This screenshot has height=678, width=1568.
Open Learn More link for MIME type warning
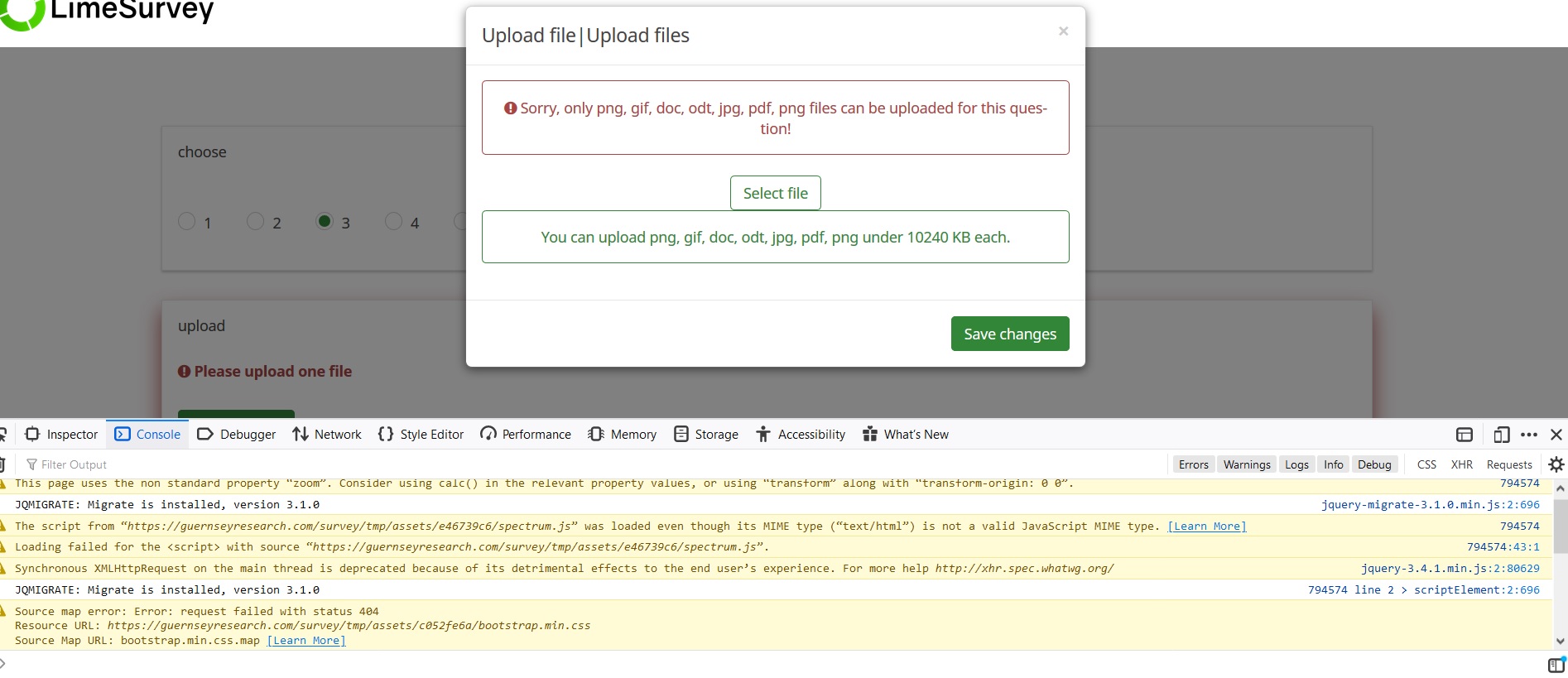[x=1207, y=527]
